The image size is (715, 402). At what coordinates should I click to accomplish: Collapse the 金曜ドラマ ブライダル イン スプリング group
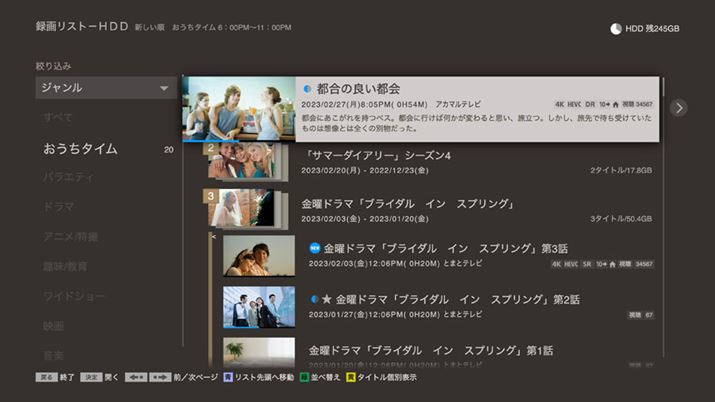408,204
